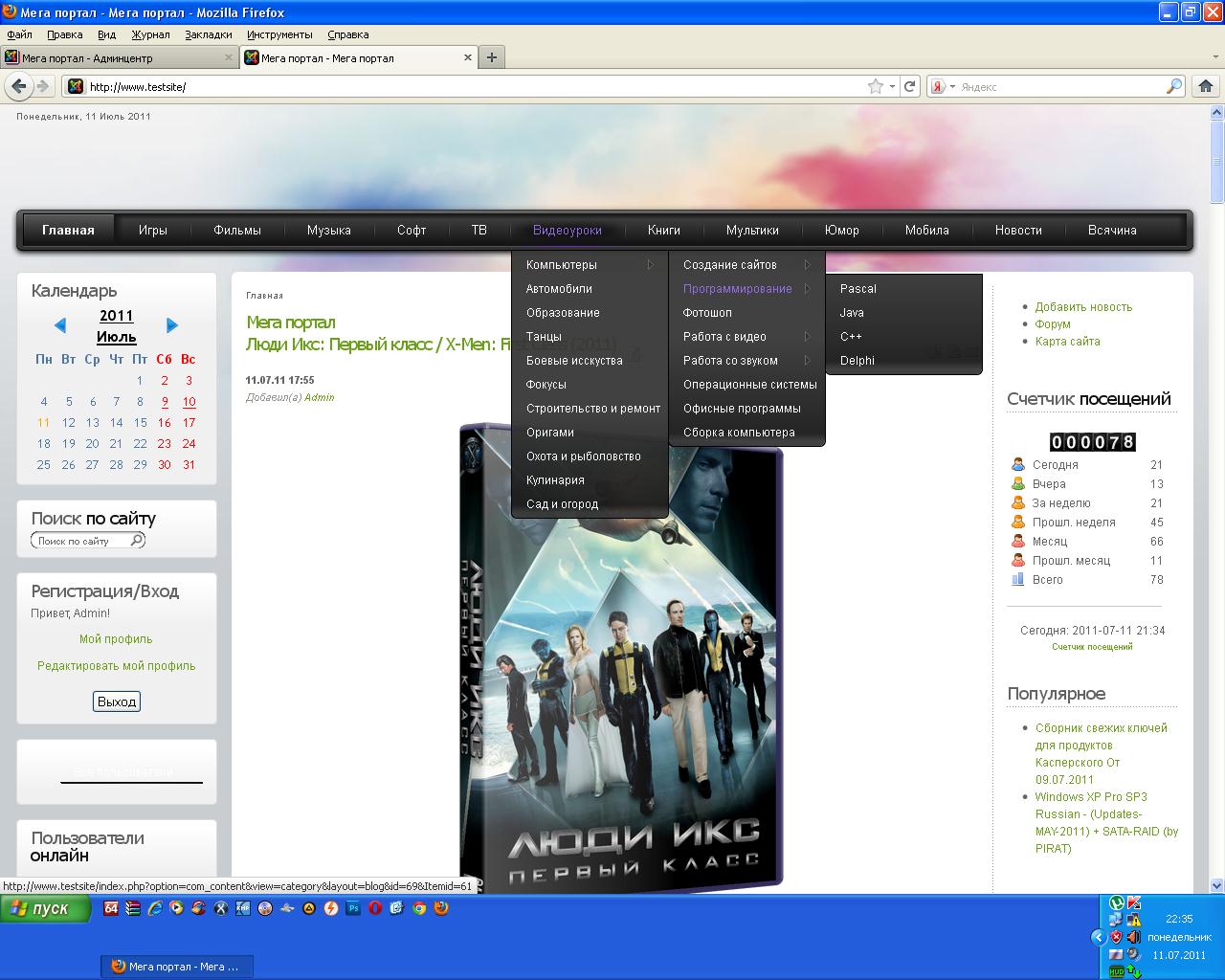Click the Выход logout button
The height and width of the screenshot is (980, 1225).
(117, 702)
